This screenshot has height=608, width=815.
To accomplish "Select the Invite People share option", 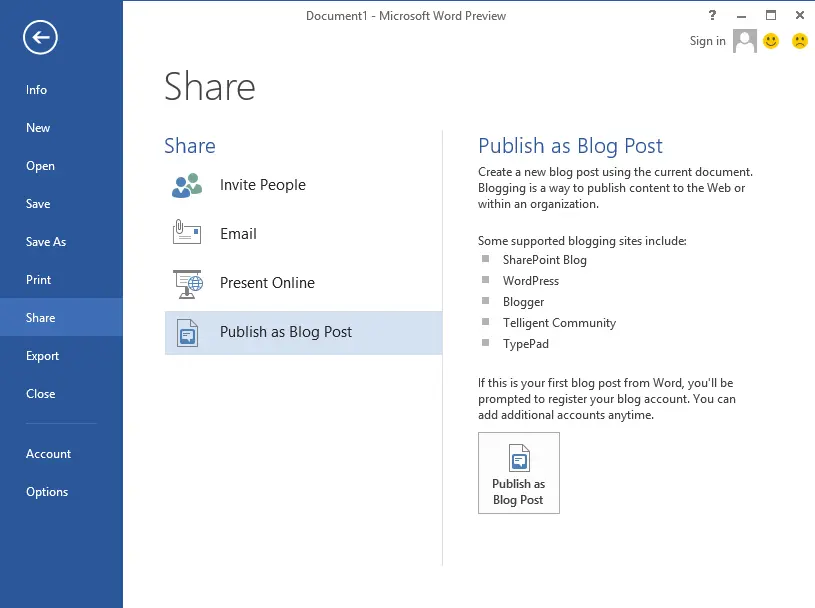I will tap(304, 185).
